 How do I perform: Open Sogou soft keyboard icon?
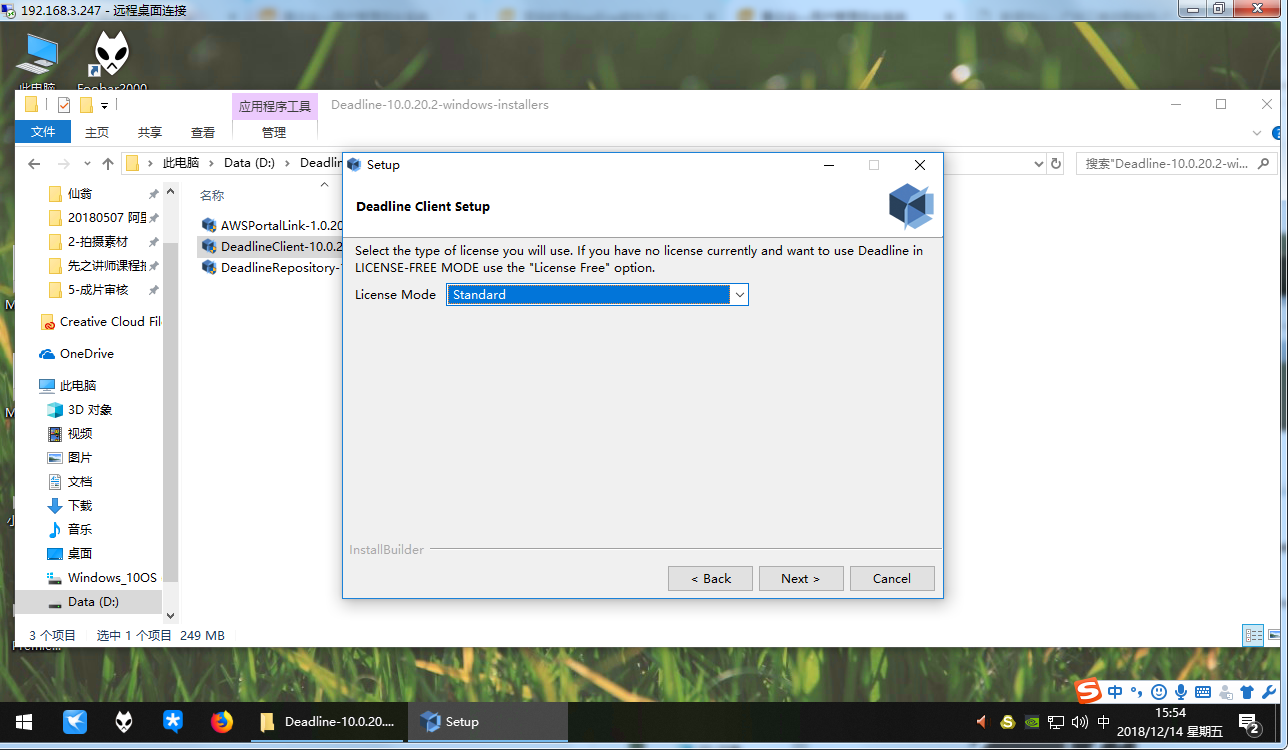pos(1203,691)
